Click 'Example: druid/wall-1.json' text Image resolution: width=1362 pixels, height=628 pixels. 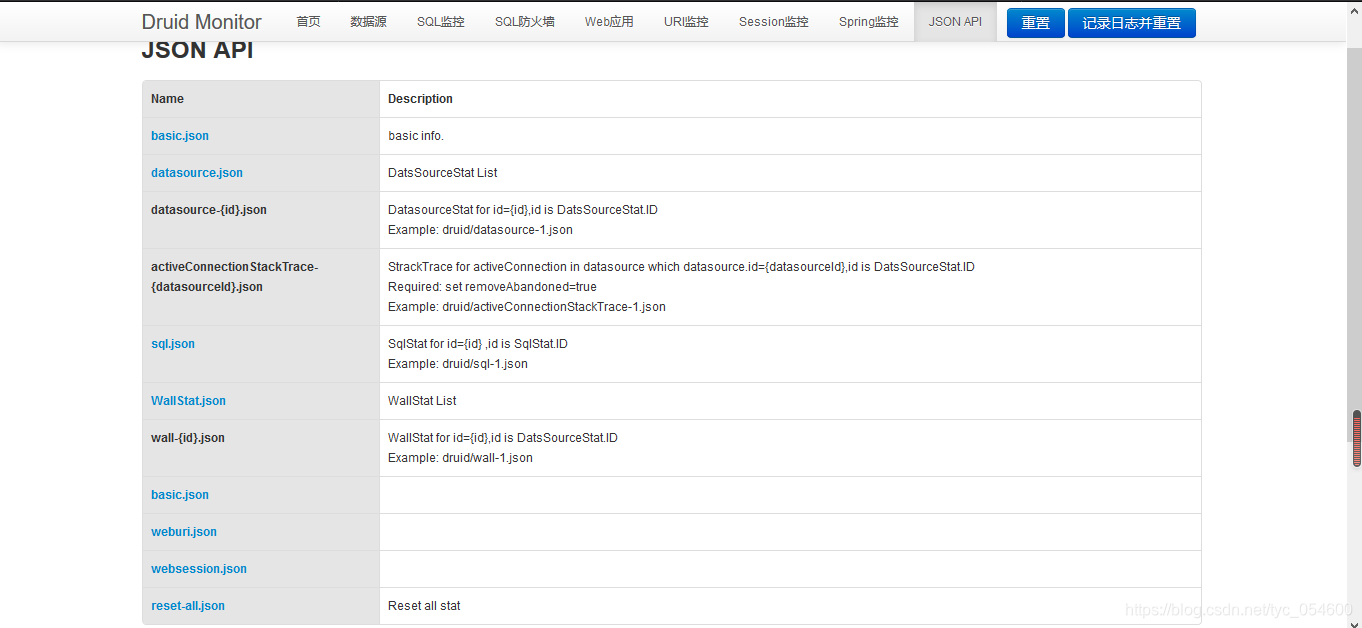[460, 458]
